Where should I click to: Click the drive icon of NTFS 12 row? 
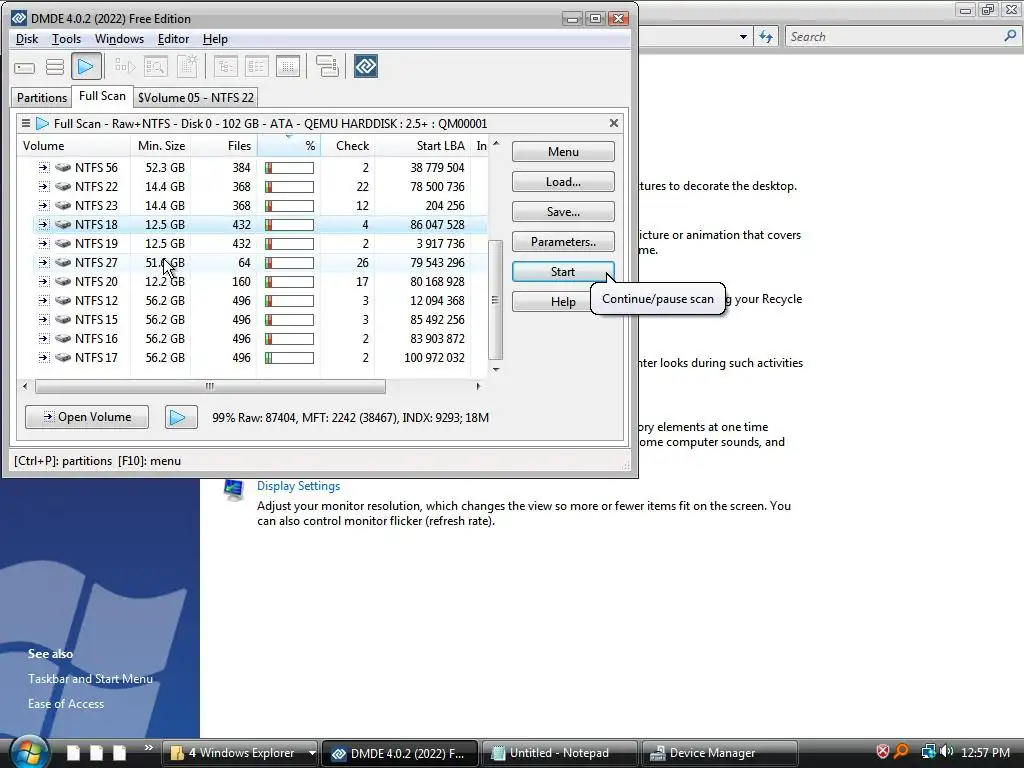[x=63, y=300]
